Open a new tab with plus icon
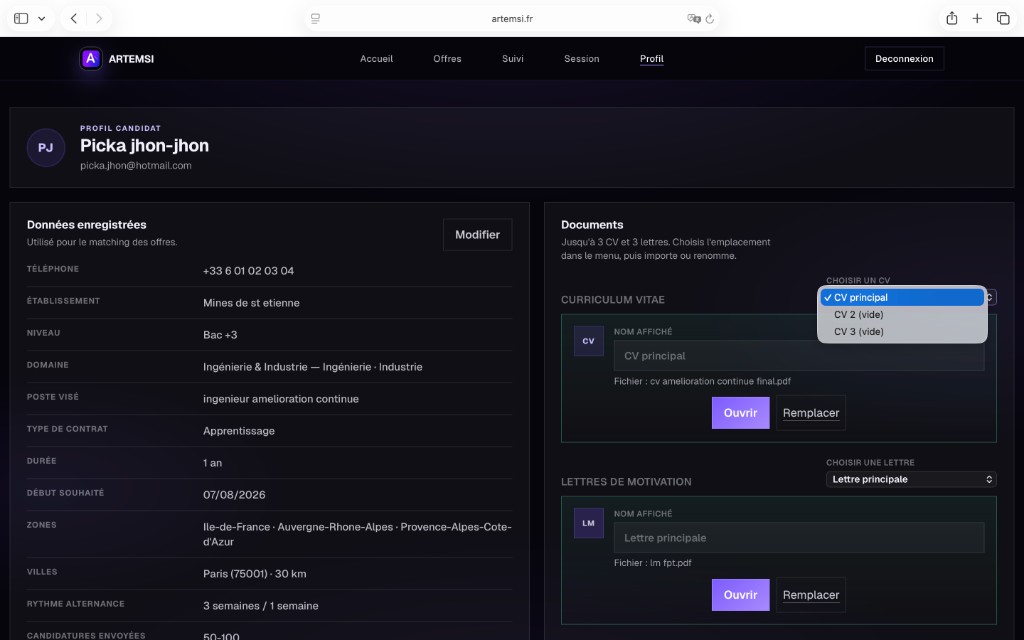The width and height of the screenshot is (1024, 640). (x=977, y=18)
